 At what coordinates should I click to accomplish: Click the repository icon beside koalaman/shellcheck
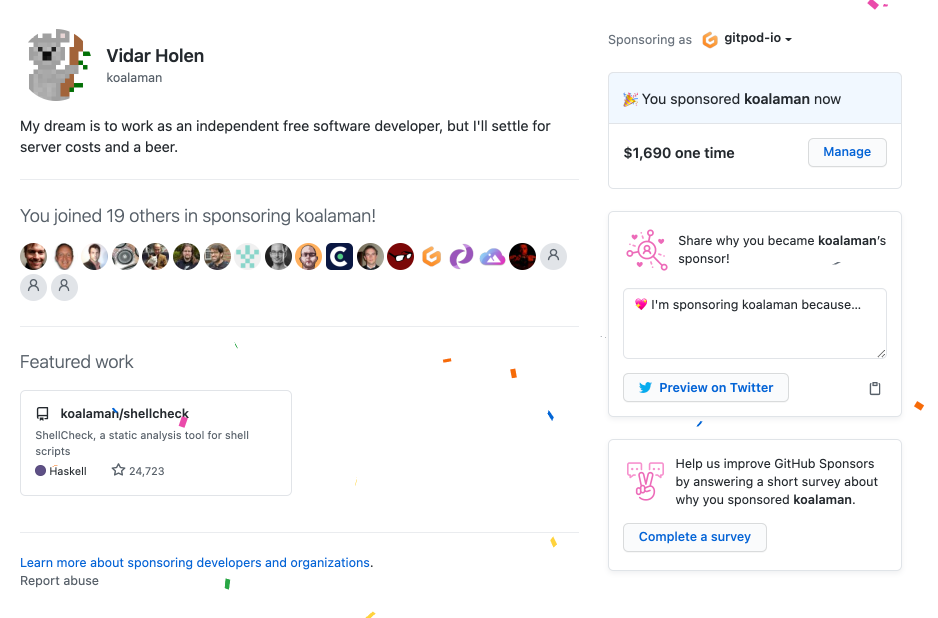point(43,414)
